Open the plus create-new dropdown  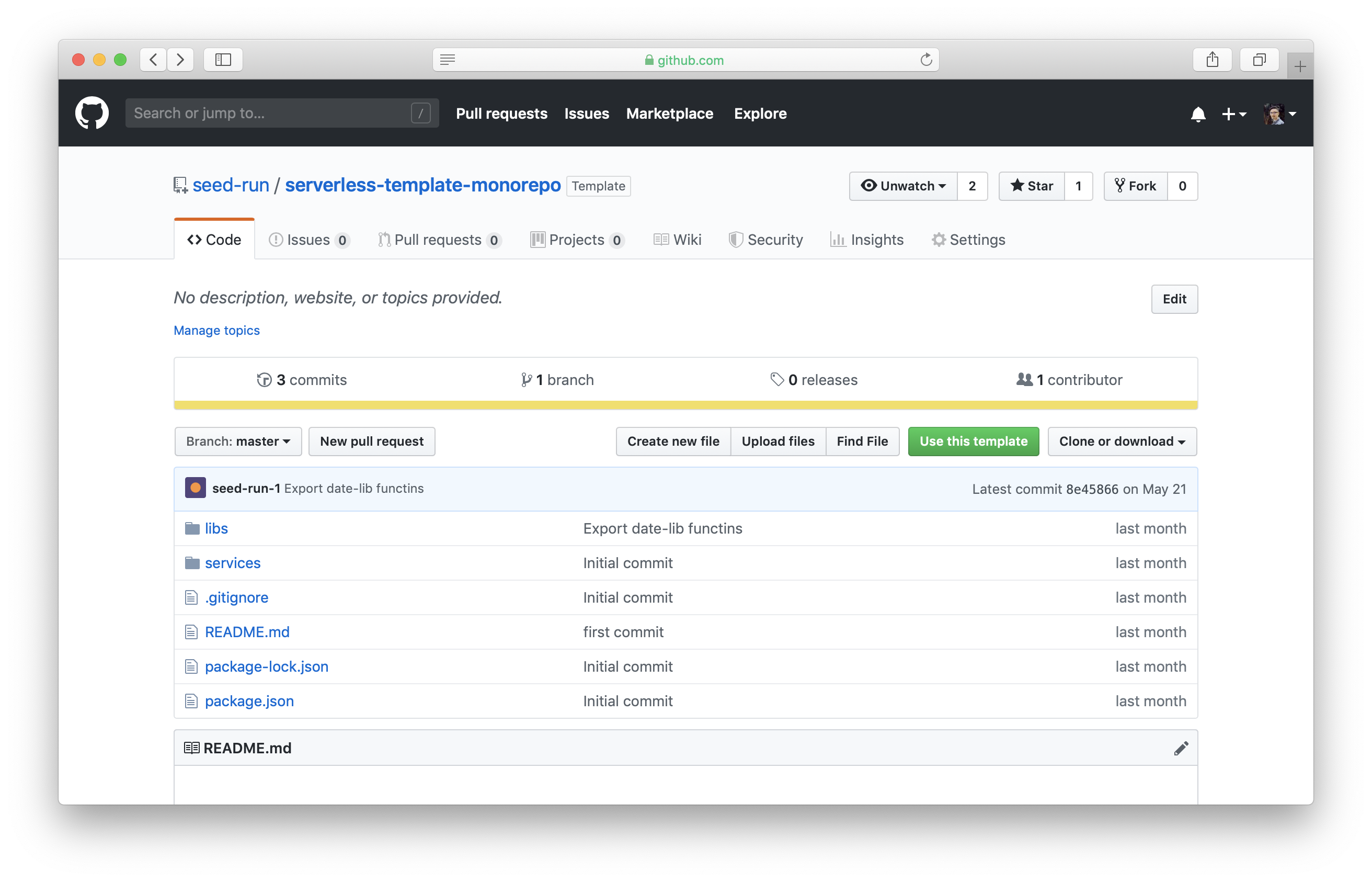coord(1233,114)
